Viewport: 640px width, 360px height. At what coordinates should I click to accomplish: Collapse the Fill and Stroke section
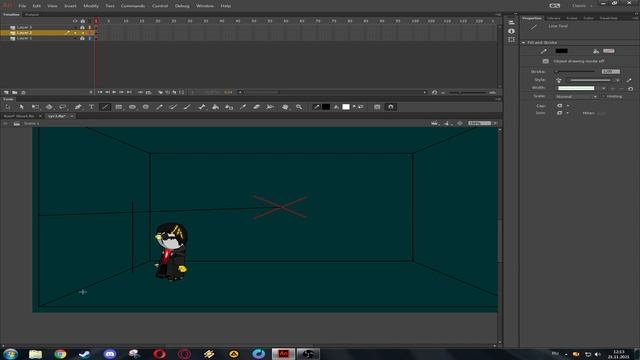(x=524, y=42)
